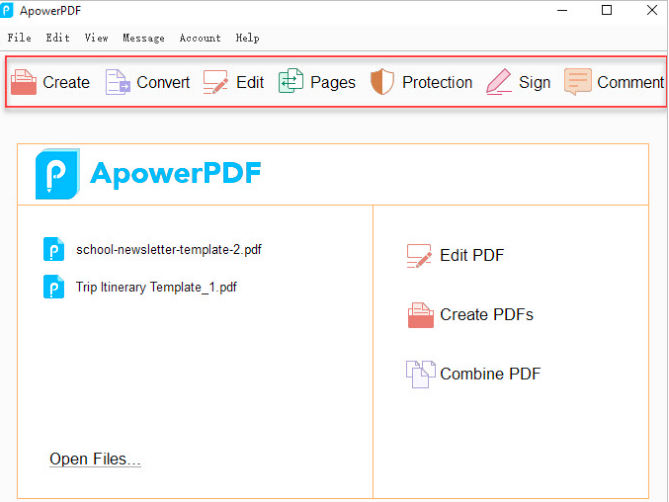This screenshot has width=669, height=502.
Task: Click the Convert document icon in toolbar
Action: pyautogui.click(x=118, y=82)
